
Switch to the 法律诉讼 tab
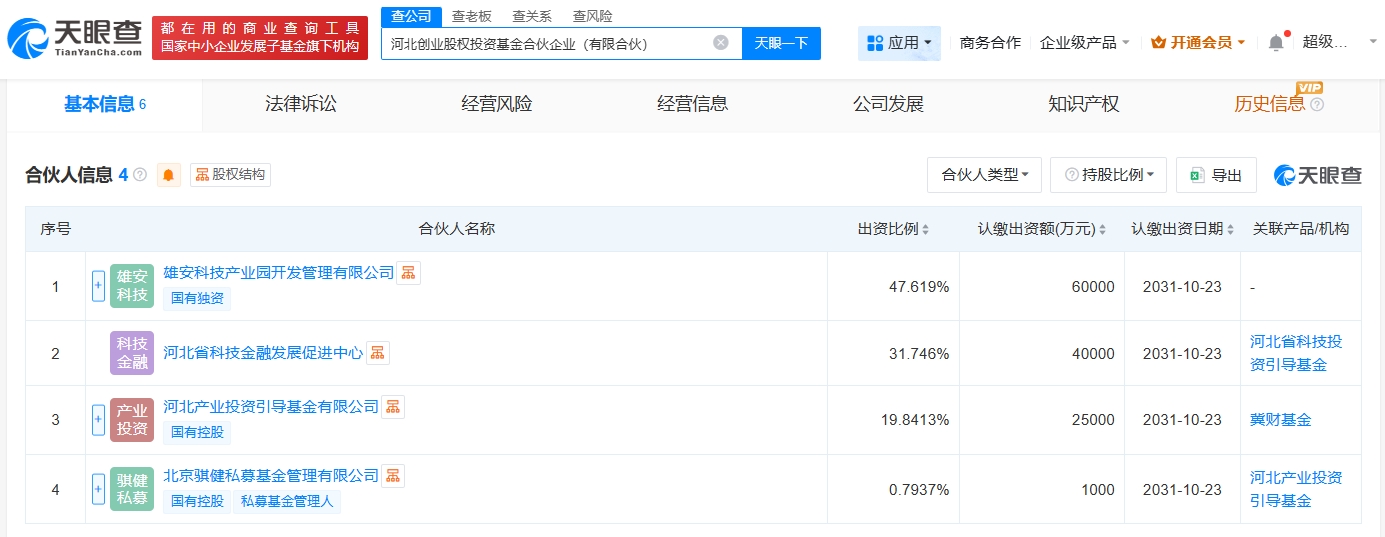[301, 104]
